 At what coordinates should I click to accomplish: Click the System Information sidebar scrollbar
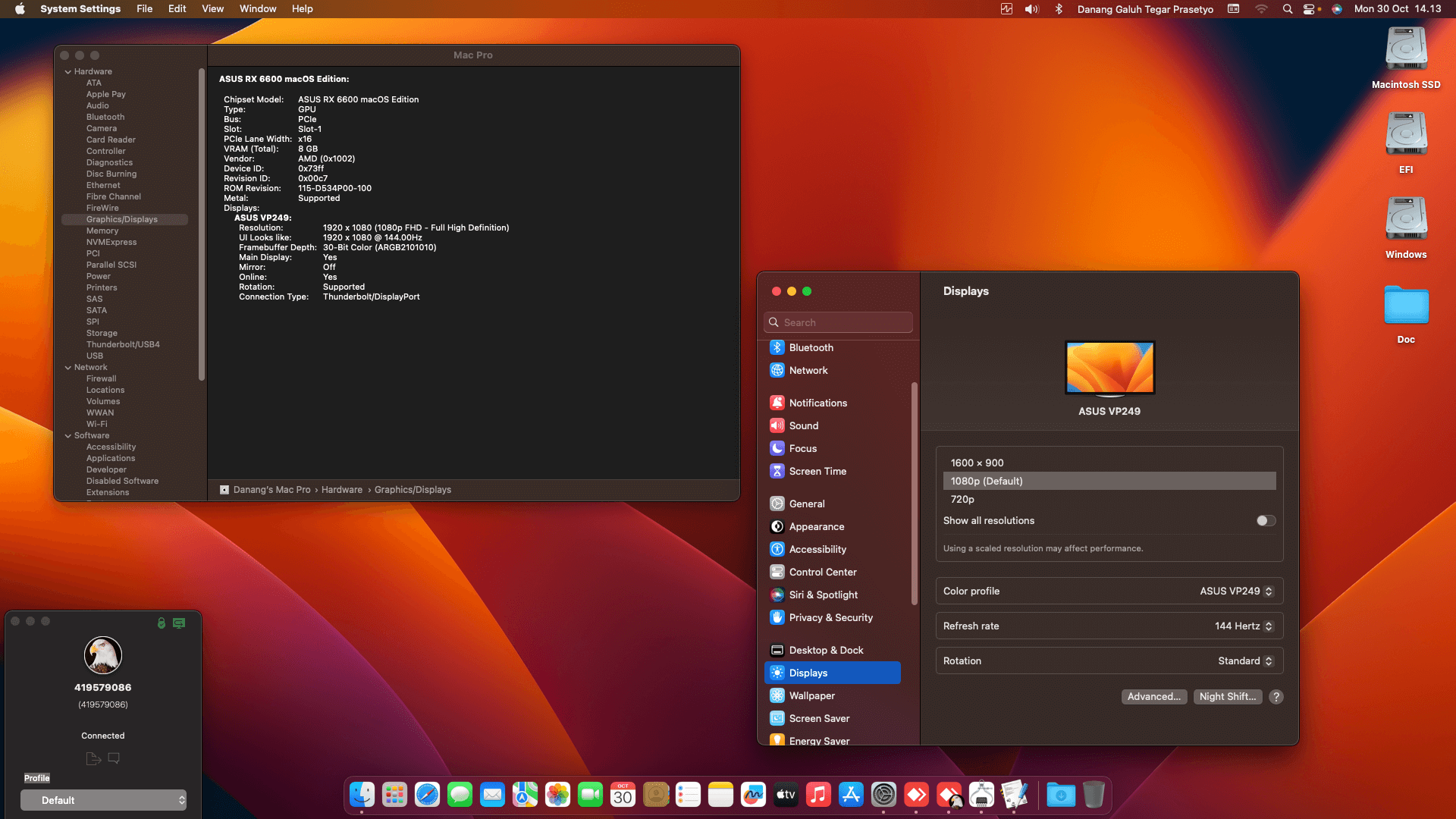(202, 224)
